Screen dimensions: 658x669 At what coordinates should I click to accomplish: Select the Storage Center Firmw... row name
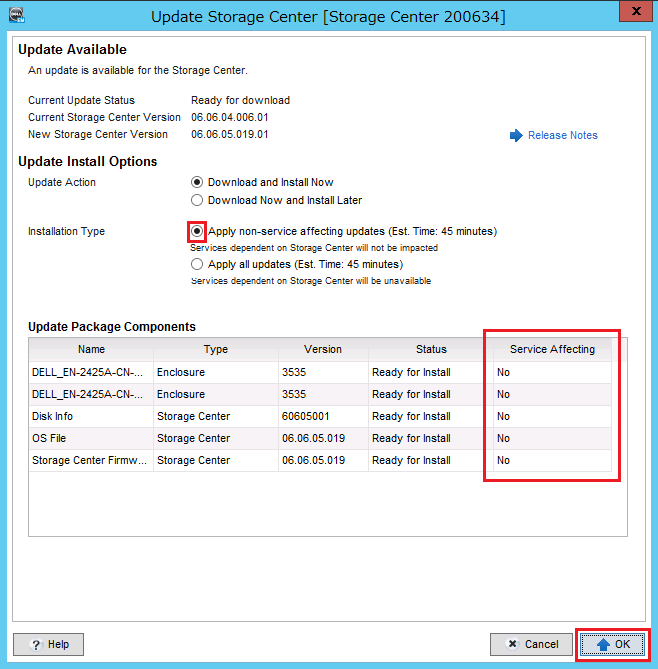[x=89, y=460]
